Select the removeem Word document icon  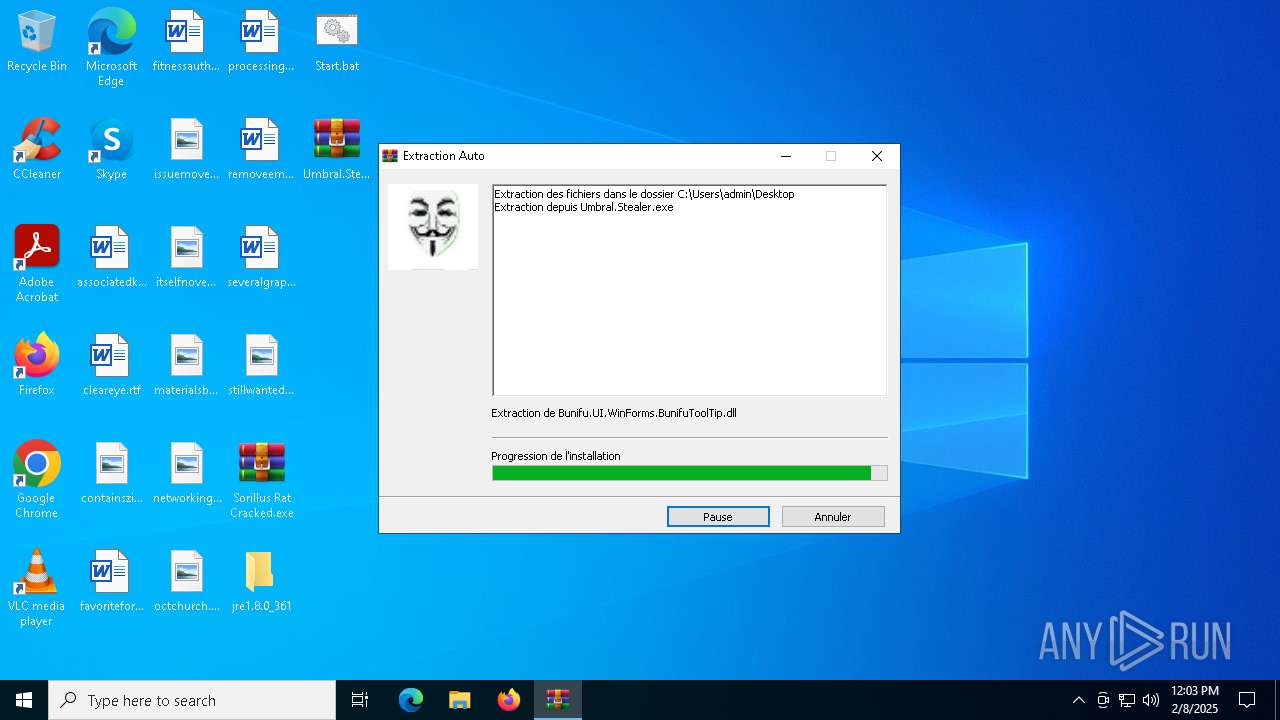coord(261,150)
